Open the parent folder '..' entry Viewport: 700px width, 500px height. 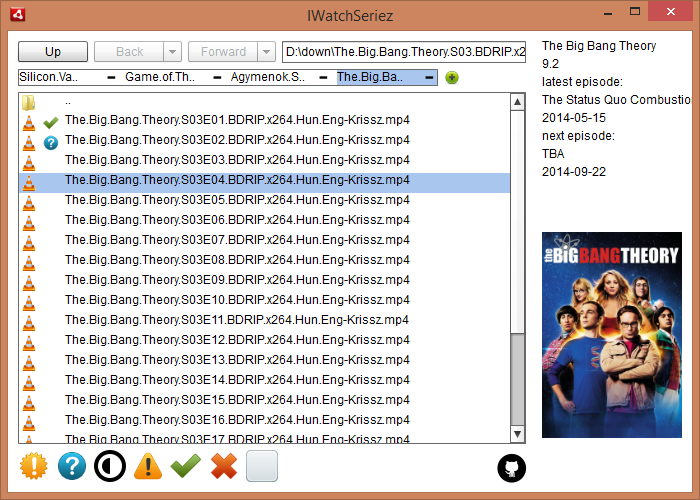[264, 103]
